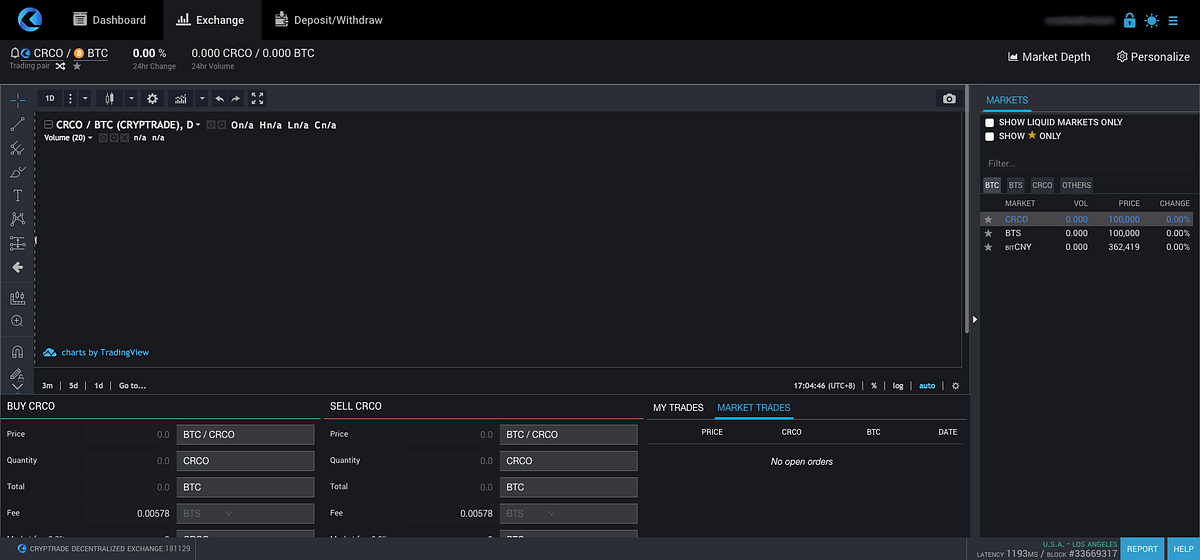Collapse the markets side panel arrow

[x=975, y=319]
